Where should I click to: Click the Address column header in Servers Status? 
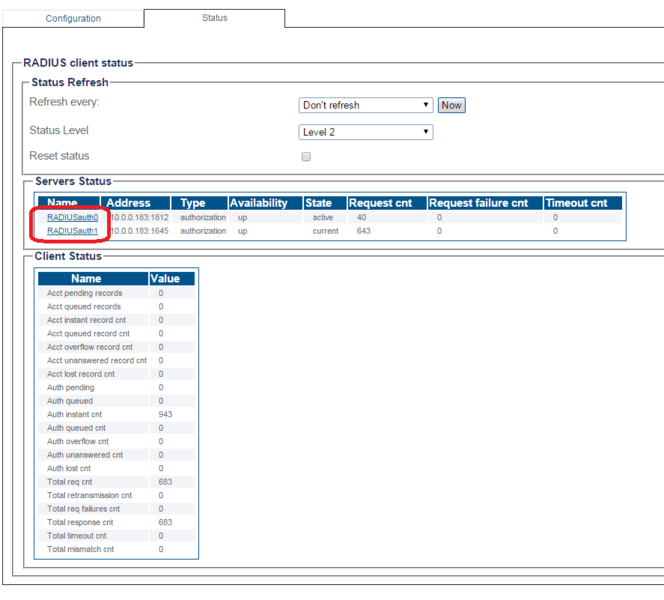[x=135, y=203]
